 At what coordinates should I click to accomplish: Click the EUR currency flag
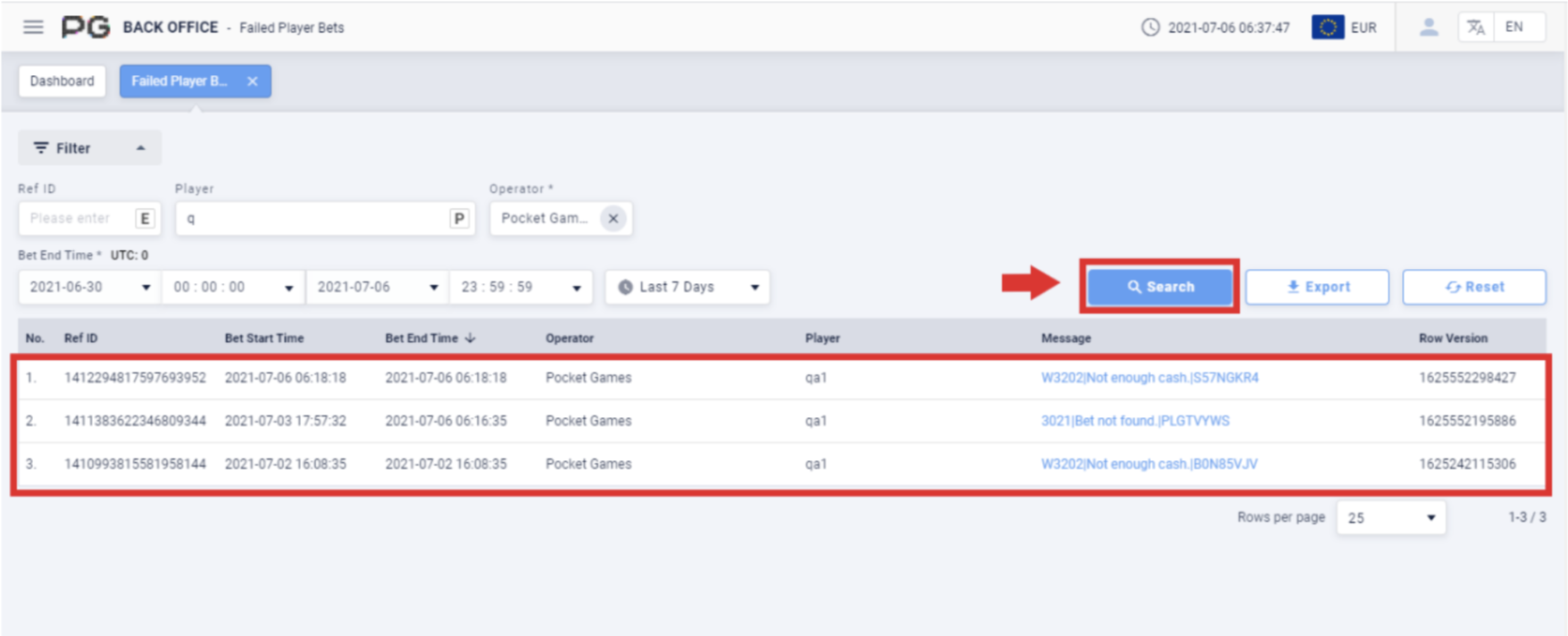click(x=1328, y=27)
